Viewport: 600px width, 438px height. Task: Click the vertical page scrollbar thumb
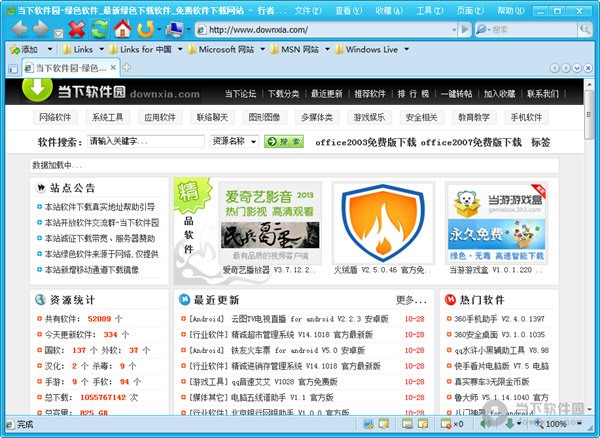point(589,114)
